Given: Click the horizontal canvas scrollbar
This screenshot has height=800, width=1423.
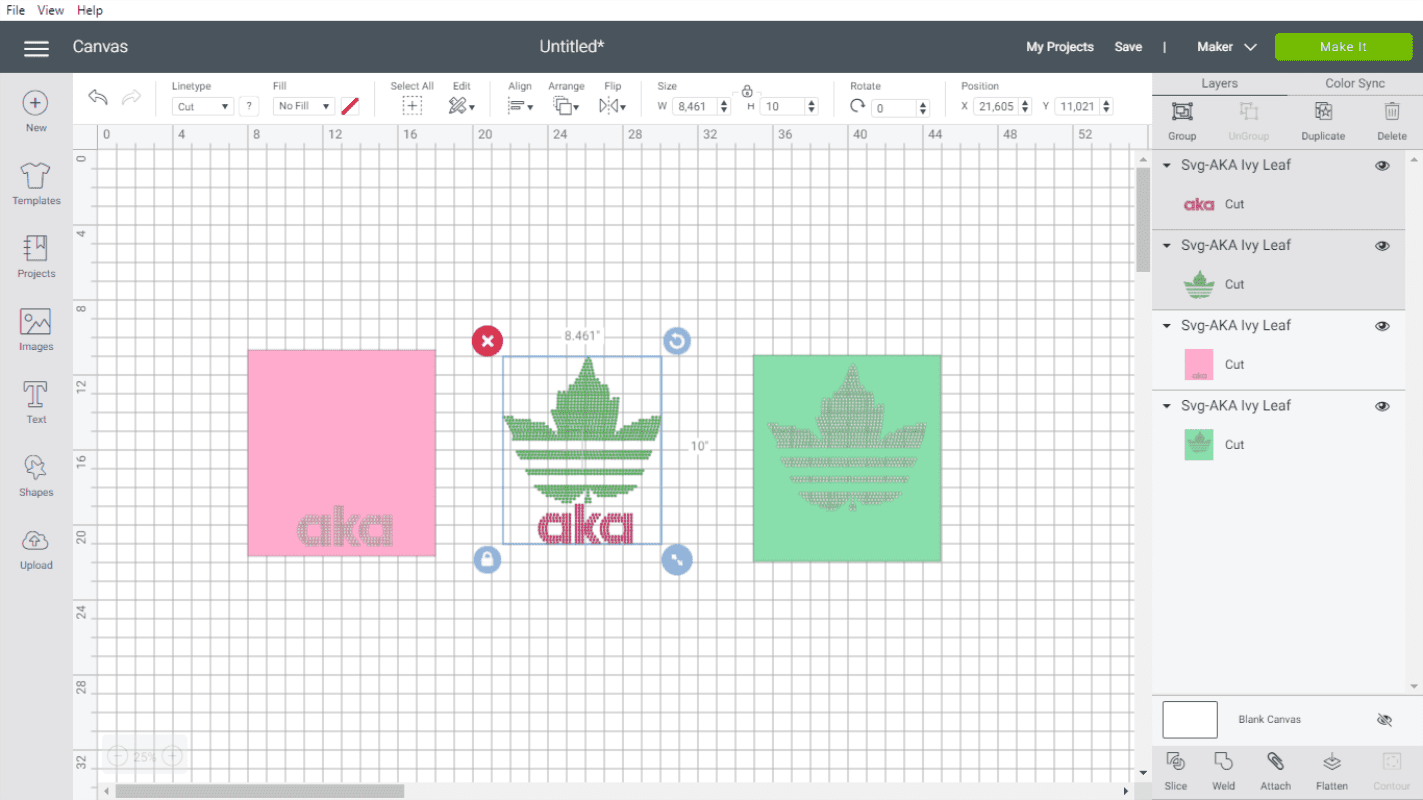Looking at the screenshot, I should click(x=260, y=791).
